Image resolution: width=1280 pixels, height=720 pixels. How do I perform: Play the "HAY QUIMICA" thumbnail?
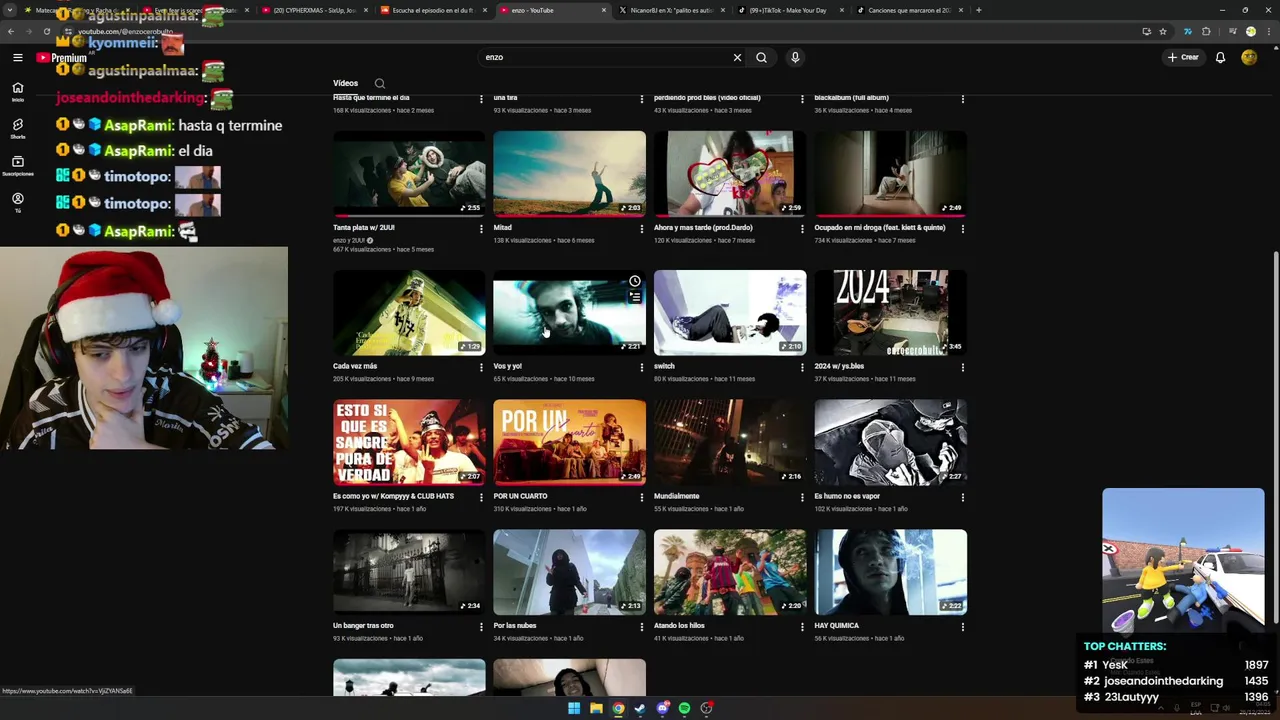(890, 572)
